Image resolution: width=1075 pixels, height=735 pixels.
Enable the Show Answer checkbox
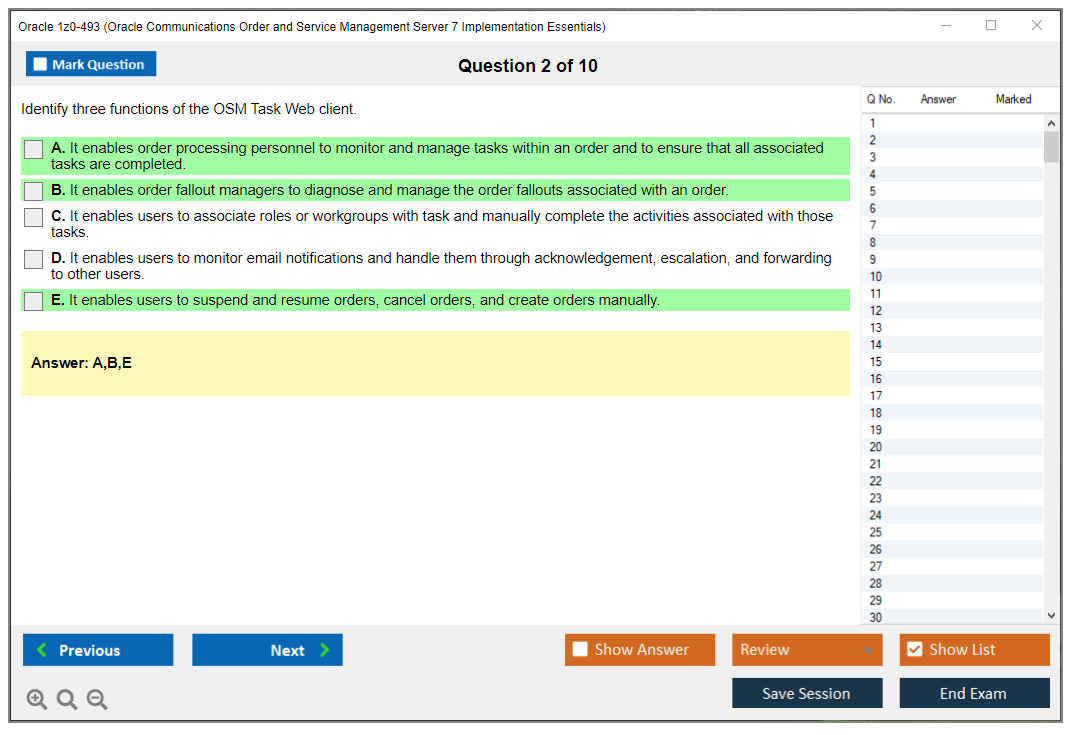pyautogui.click(x=580, y=649)
